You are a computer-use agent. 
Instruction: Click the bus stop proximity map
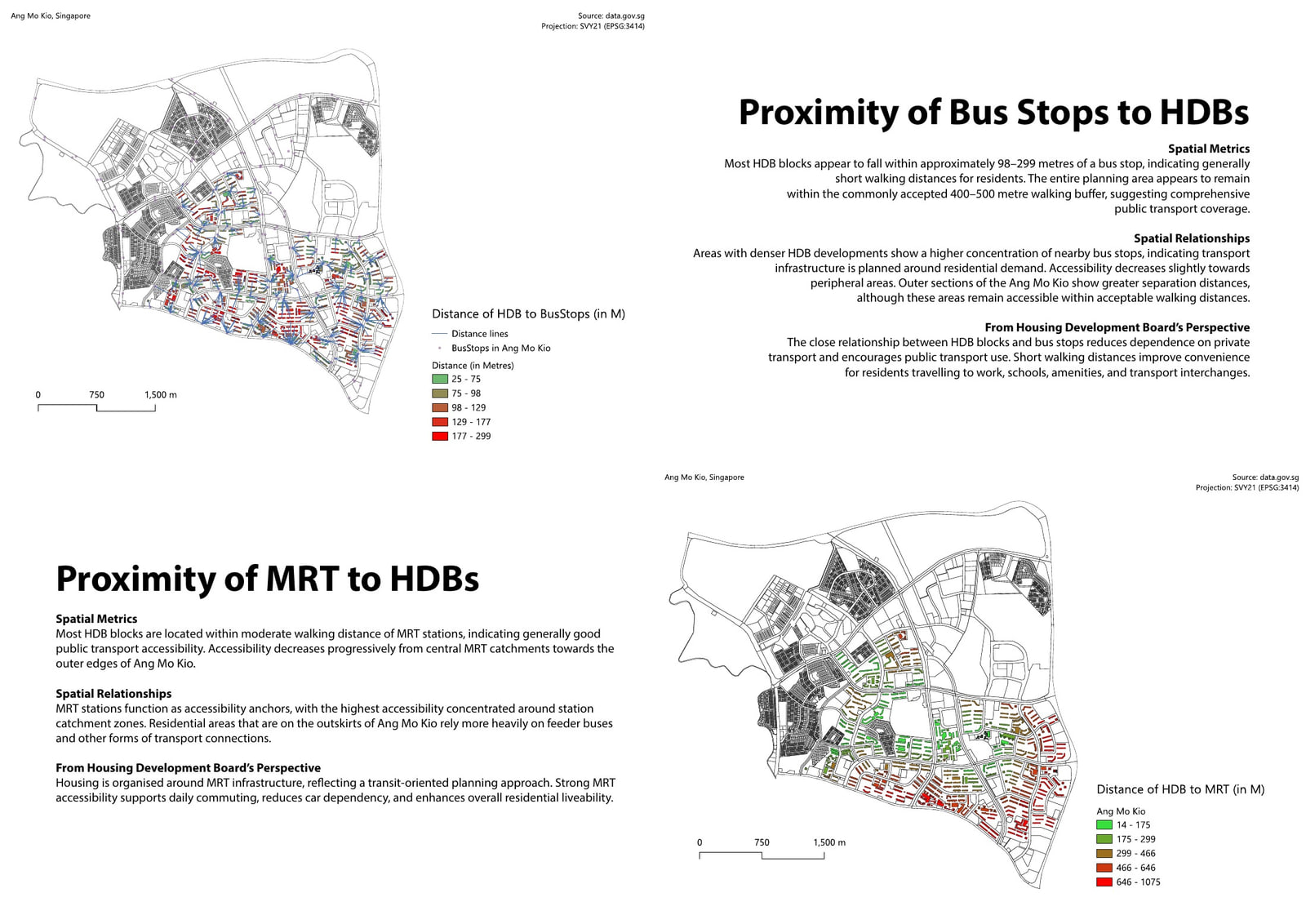(x=212, y=231)
